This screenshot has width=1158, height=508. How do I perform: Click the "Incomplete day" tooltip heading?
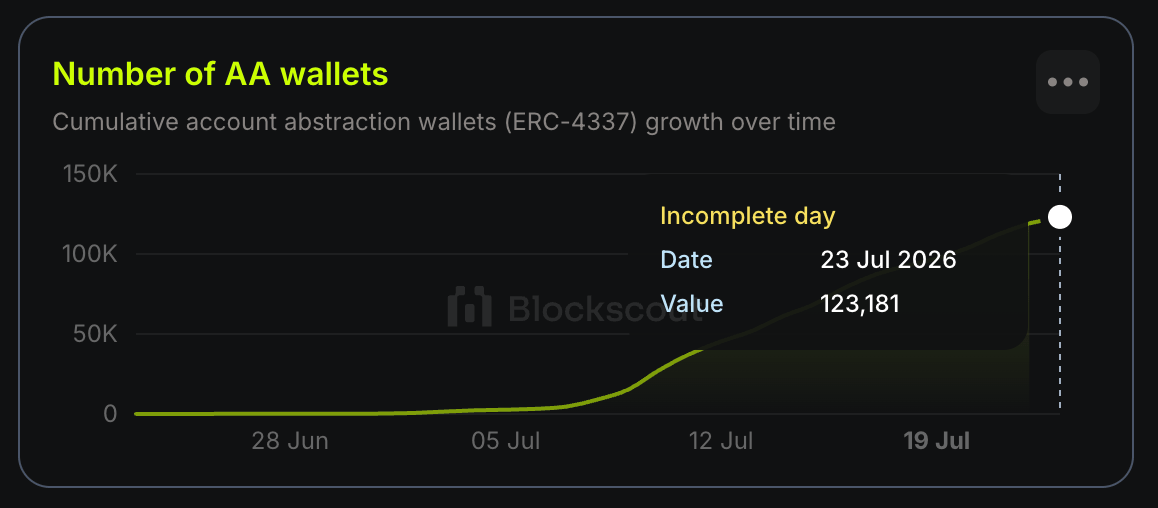coord(747,216)
